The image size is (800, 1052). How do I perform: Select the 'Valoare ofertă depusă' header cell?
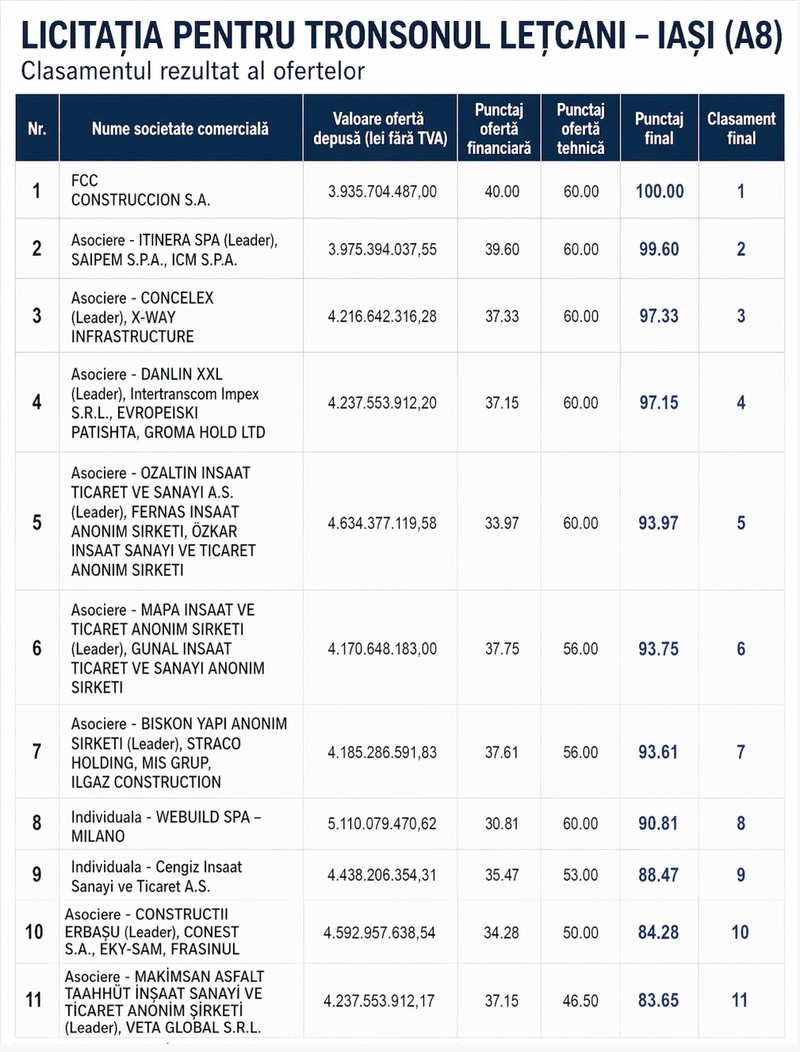coord(380,128)
